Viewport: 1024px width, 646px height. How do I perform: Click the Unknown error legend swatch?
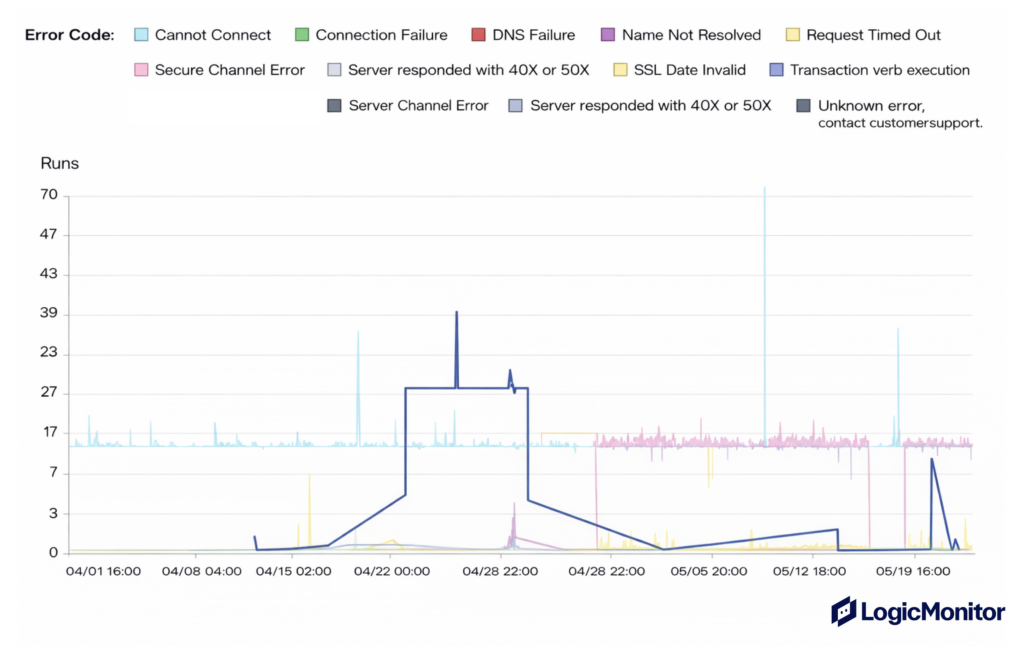pyautogui.click(x=804, y=105)
